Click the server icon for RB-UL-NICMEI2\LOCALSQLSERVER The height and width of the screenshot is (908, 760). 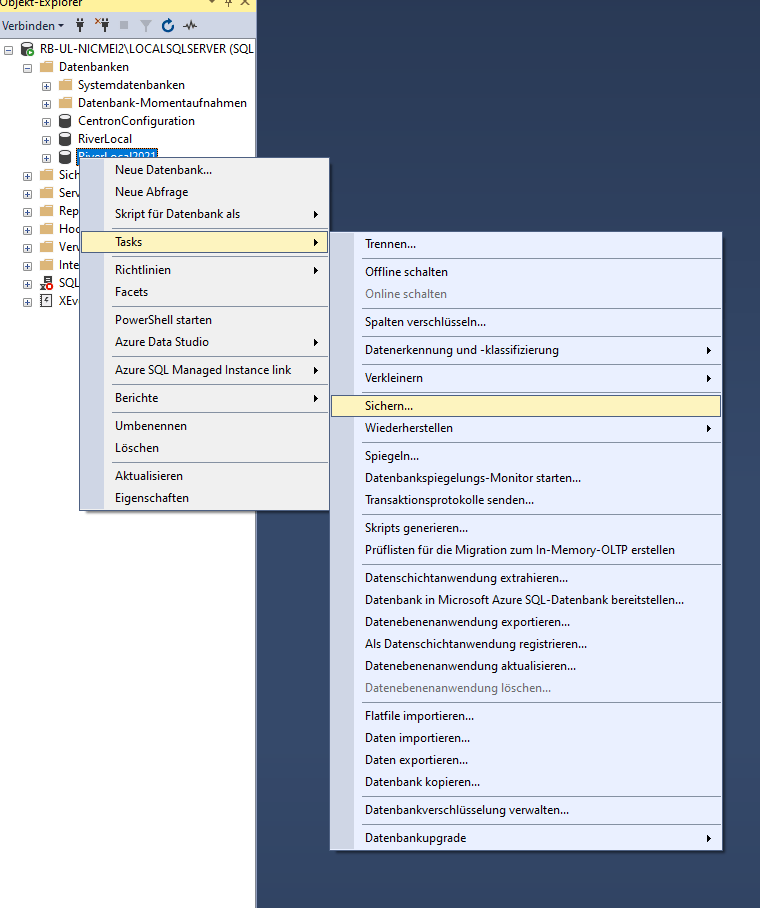(x=27, y=49)
